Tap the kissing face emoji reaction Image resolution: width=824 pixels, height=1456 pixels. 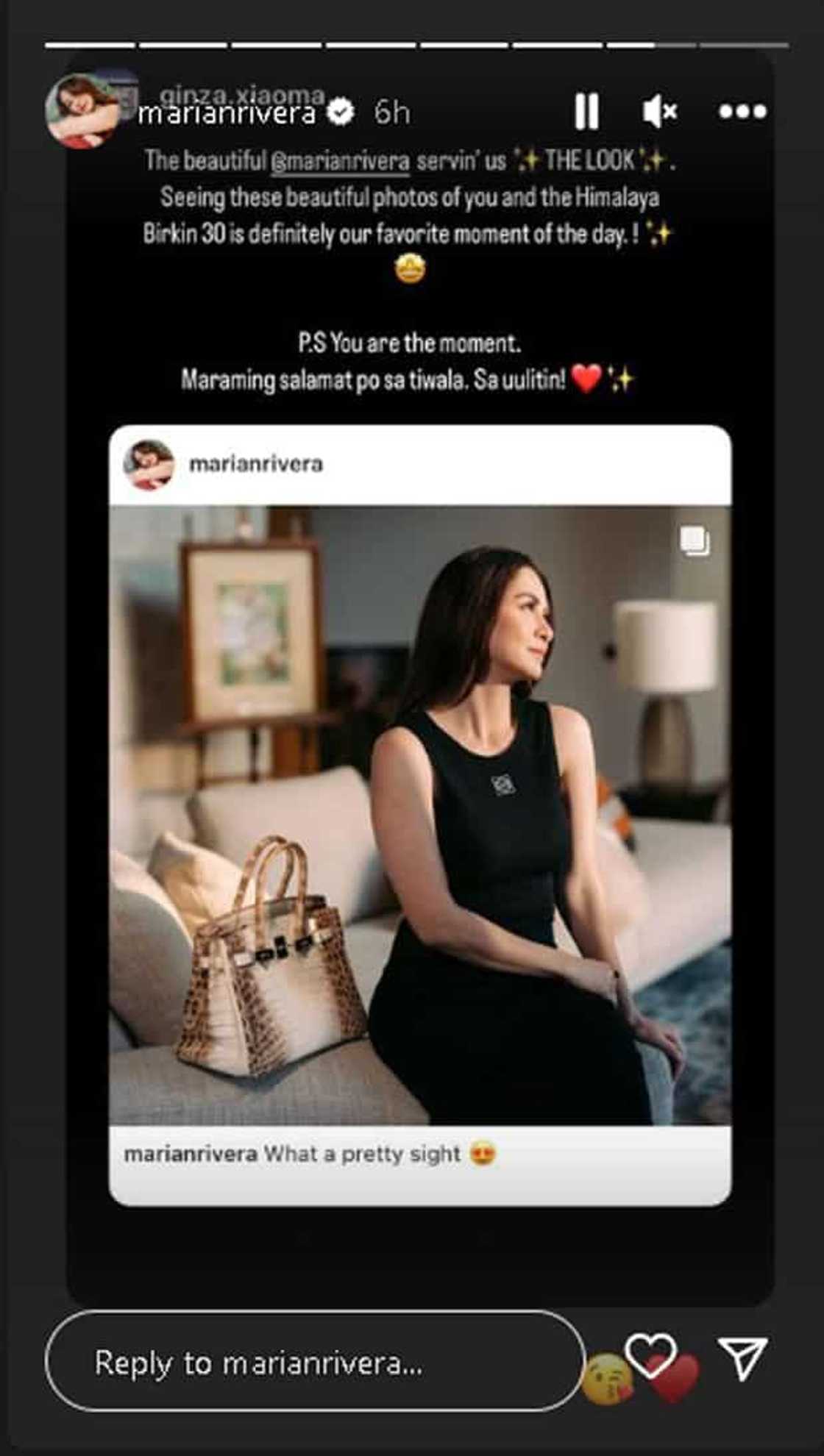(x=607, y=1379)
